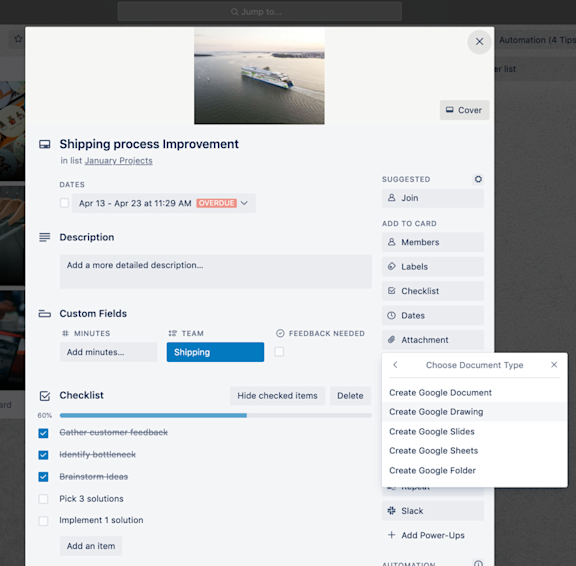Click the checklist 60% progress bar
Screen dimensions: 576x566
(x=216, y=415)
